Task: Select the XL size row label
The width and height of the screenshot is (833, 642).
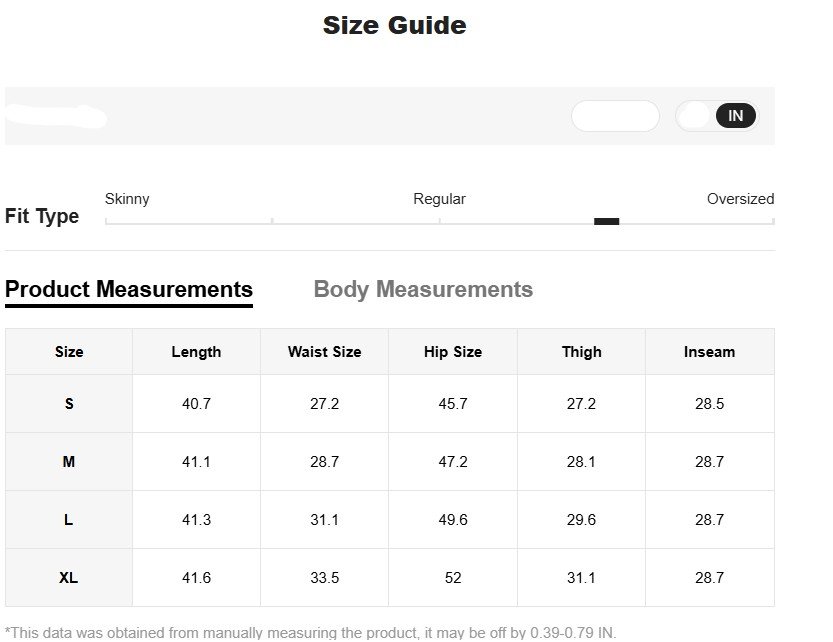Action: (x=69, y=578)
